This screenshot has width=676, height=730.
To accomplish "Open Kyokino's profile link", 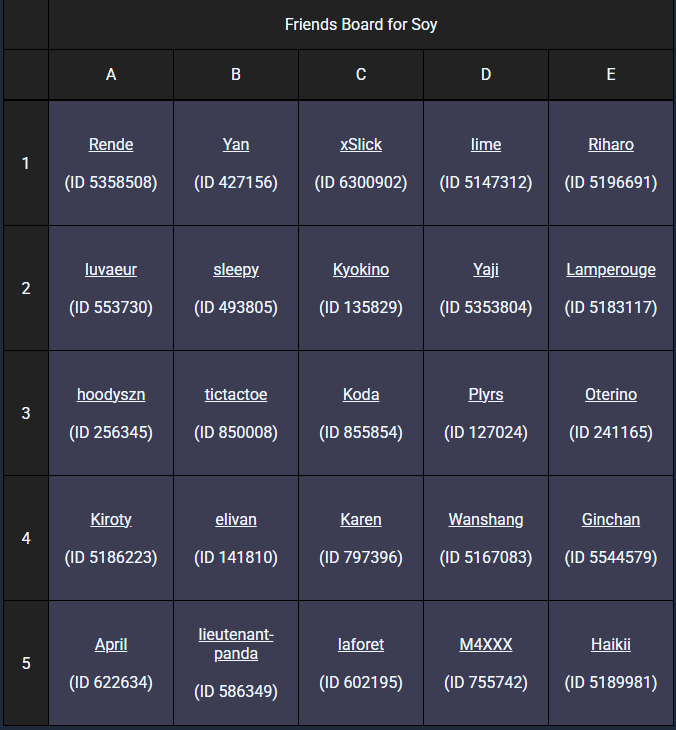I will [x=361, y=270].
